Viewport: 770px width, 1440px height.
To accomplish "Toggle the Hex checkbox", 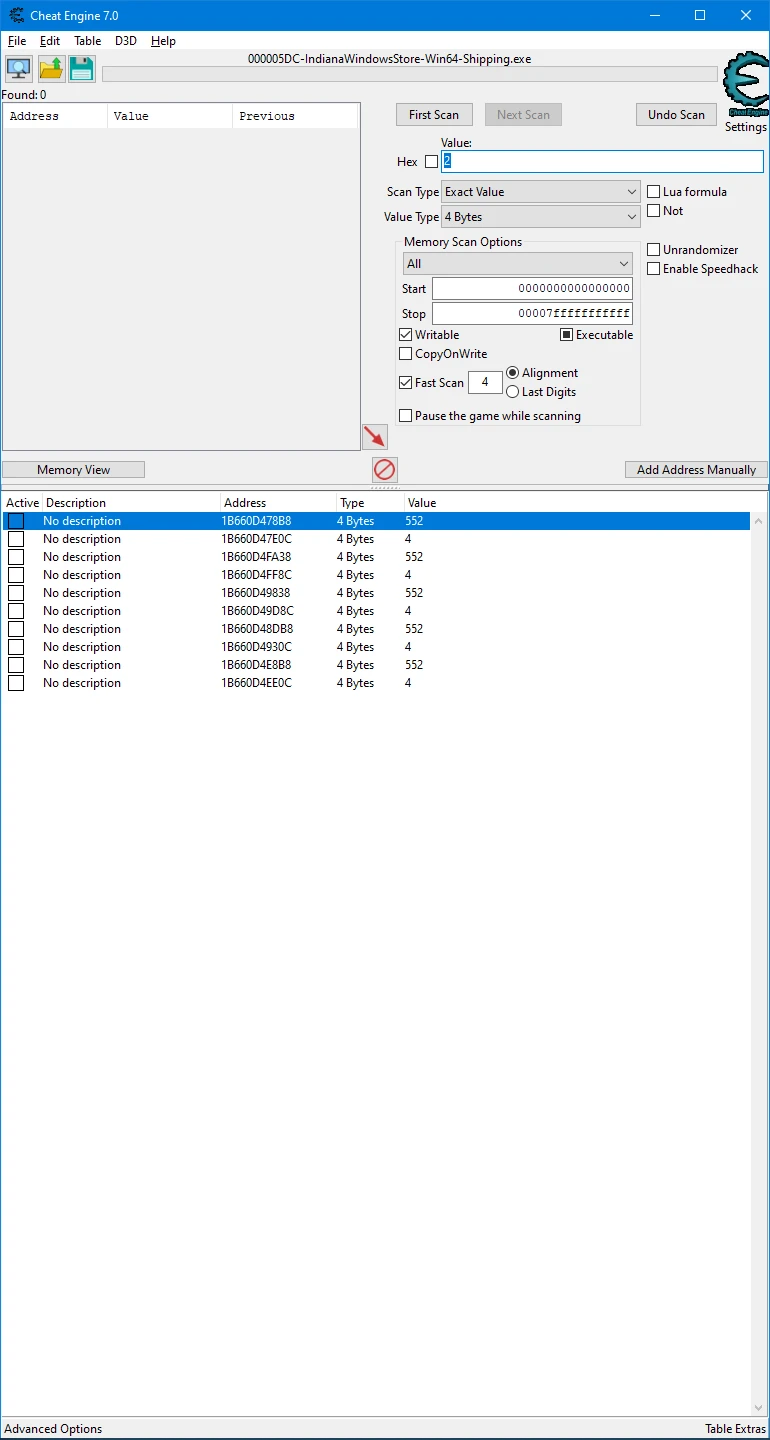I will (x=431, y=162).
